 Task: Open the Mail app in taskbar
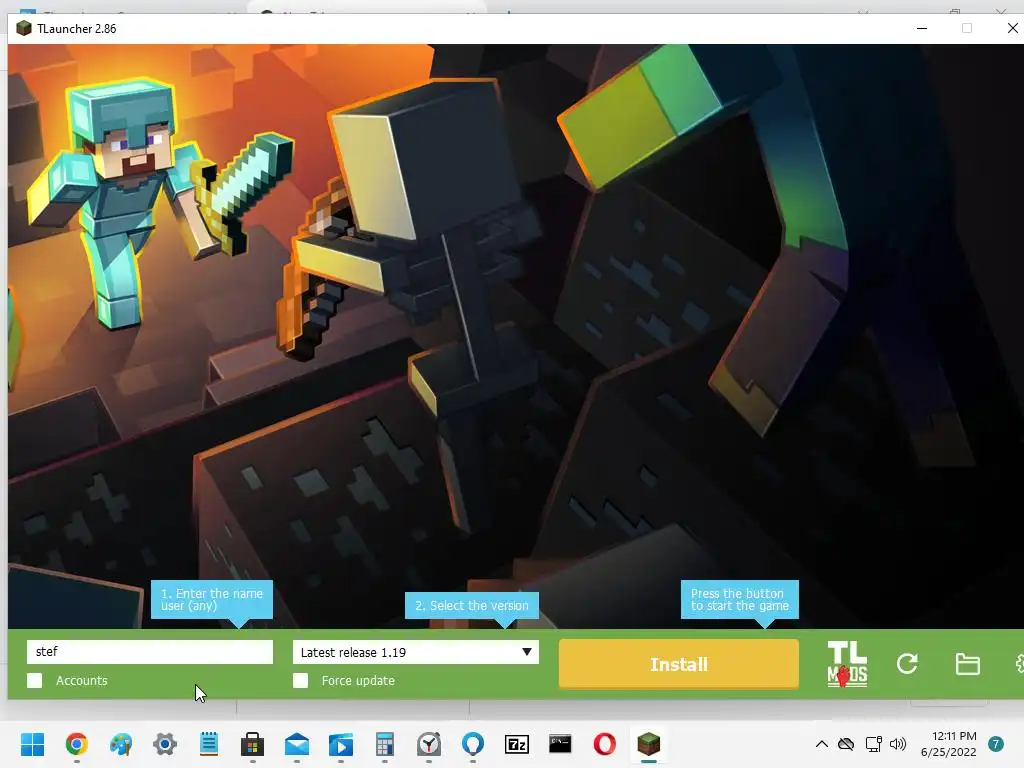[x=297, y=744]
